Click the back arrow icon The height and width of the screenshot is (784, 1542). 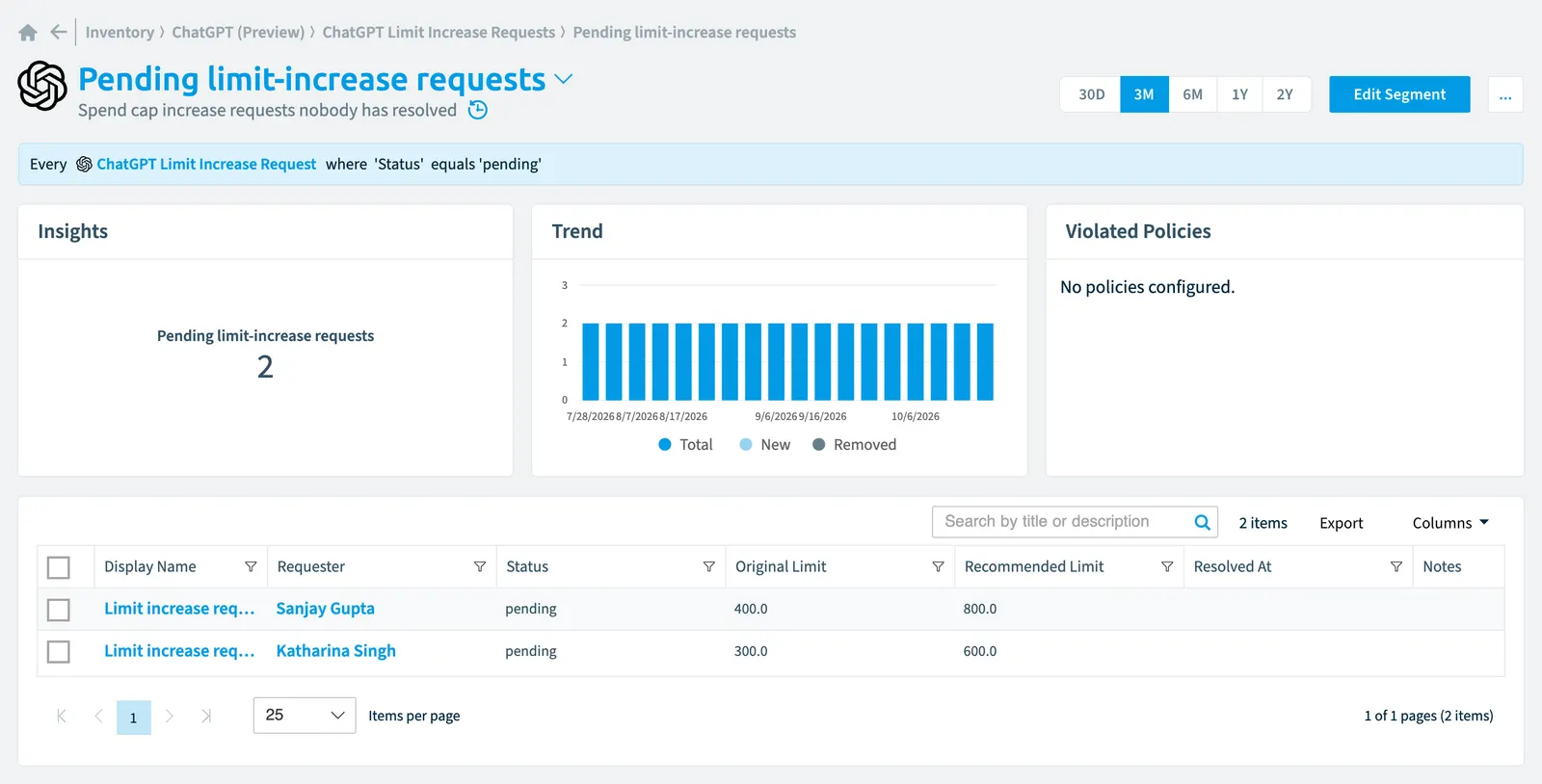click(x=59, y=32)
